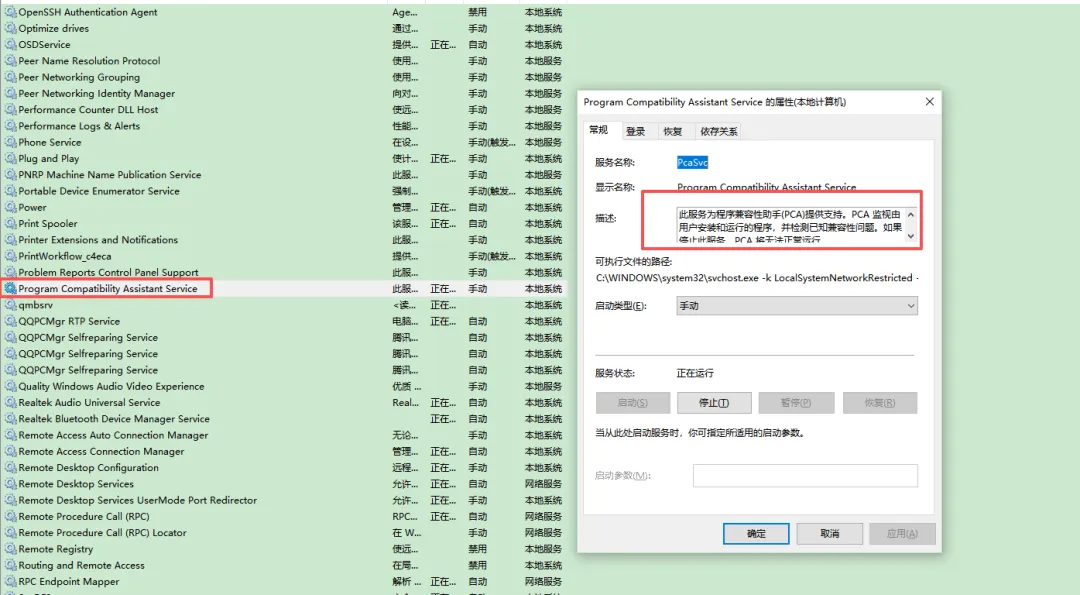
Task: Click the Print Spooler service icon
Action: pyautogui.click(x=10, y=223)
